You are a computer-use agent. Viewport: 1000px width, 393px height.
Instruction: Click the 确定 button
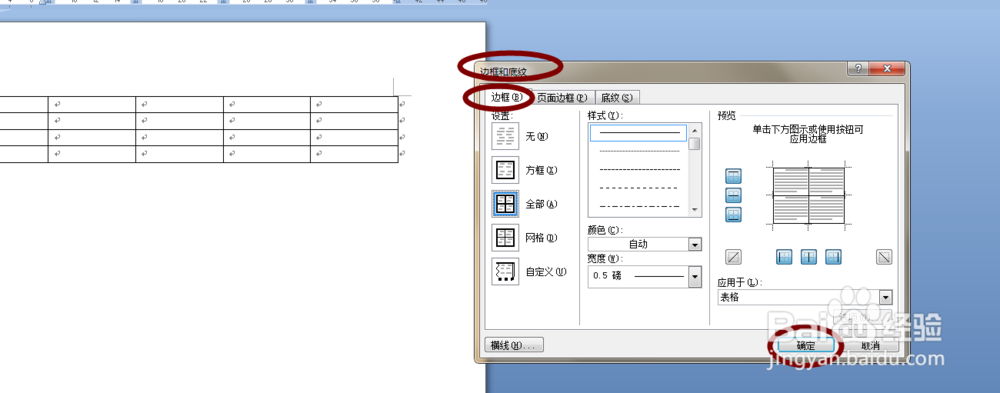click(x=805, y=345)
